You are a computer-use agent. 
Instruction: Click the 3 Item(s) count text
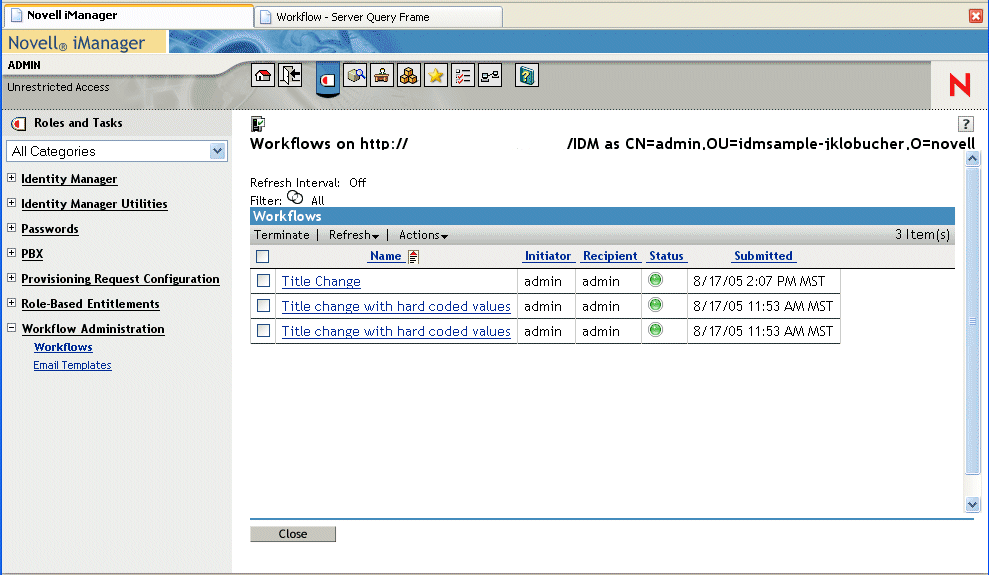coord(922,235)
